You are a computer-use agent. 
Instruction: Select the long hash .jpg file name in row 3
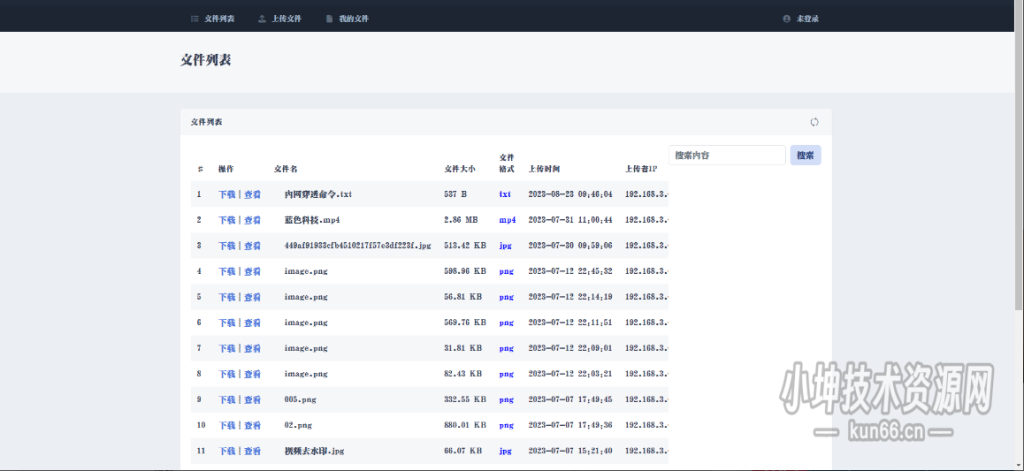point(358,246)
